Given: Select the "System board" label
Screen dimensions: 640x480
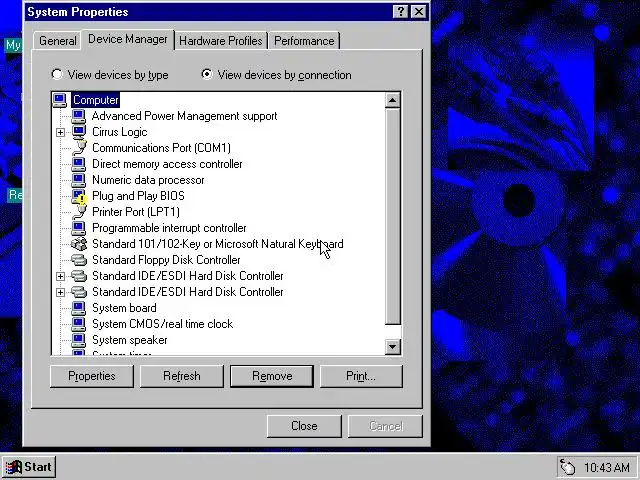Looking at the screenshot, I should [x=124, y=308].
